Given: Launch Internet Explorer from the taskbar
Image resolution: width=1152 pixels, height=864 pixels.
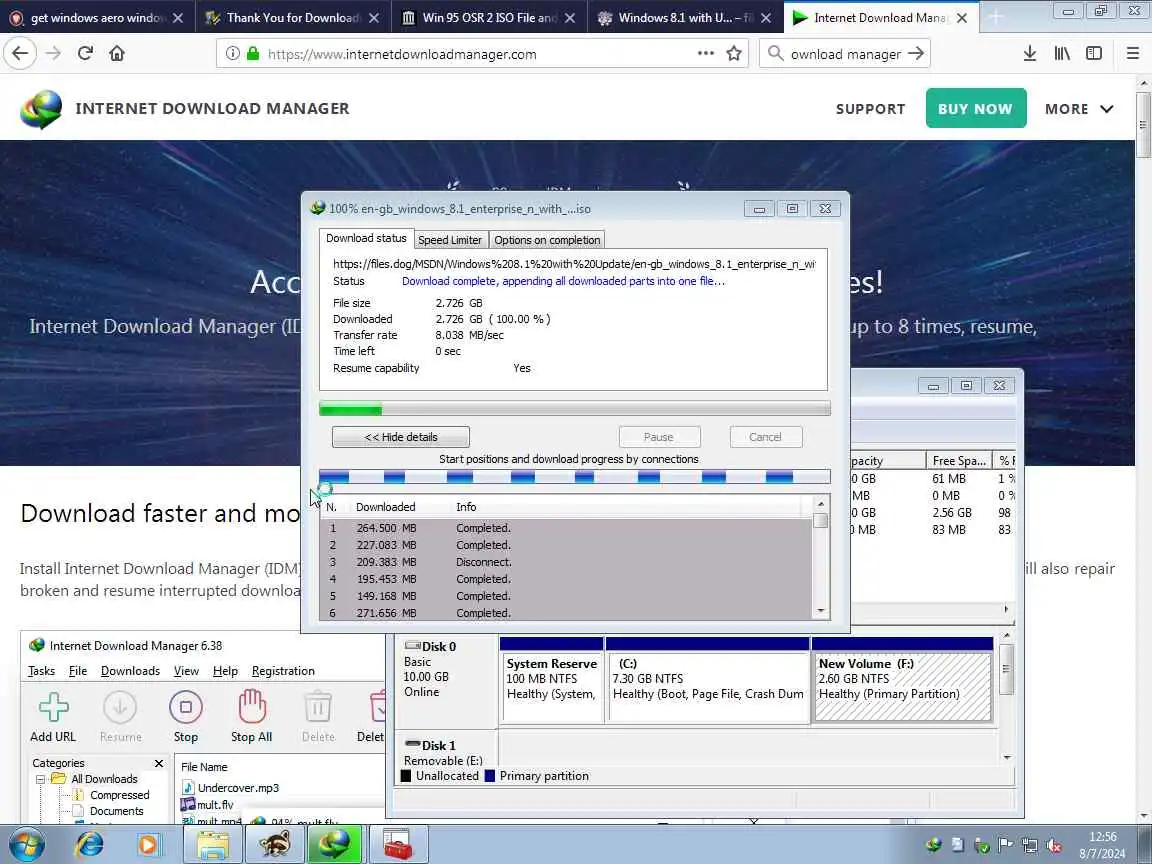Looking at the screenshot, I should tap(90, 845).
